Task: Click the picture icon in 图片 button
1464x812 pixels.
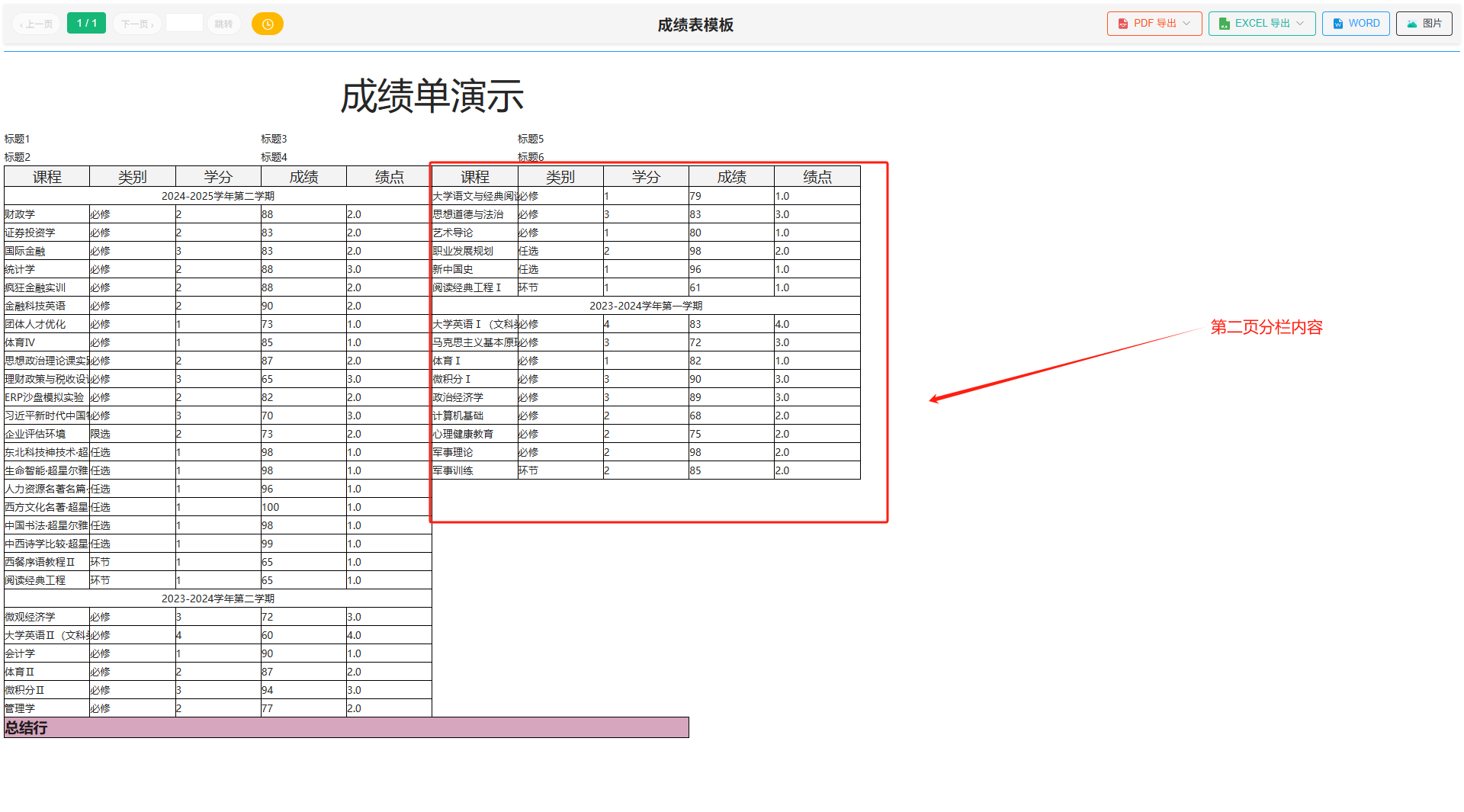Action: coord(1412,24)
